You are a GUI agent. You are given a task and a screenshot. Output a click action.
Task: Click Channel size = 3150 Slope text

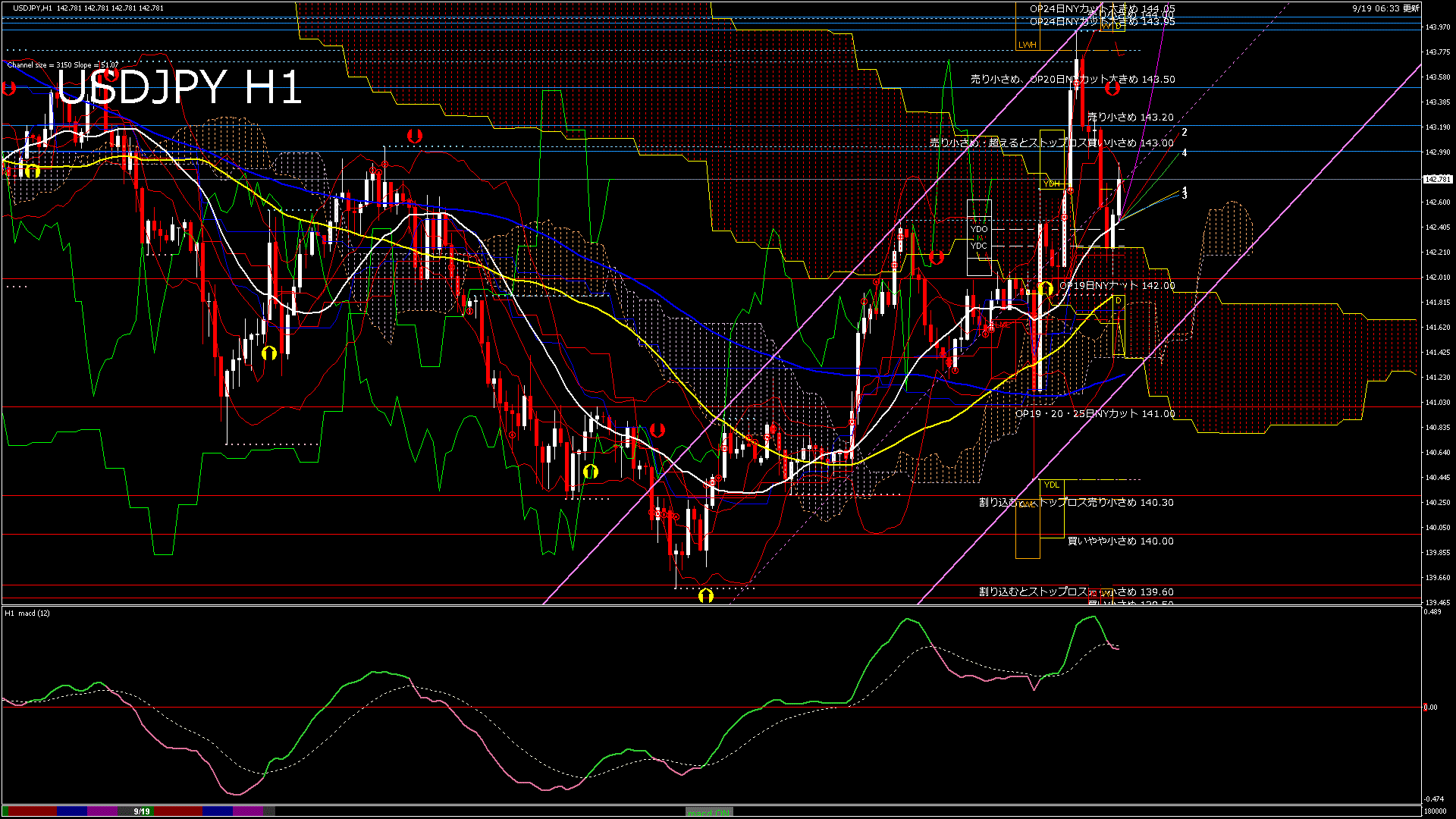[x=62, y=65]
